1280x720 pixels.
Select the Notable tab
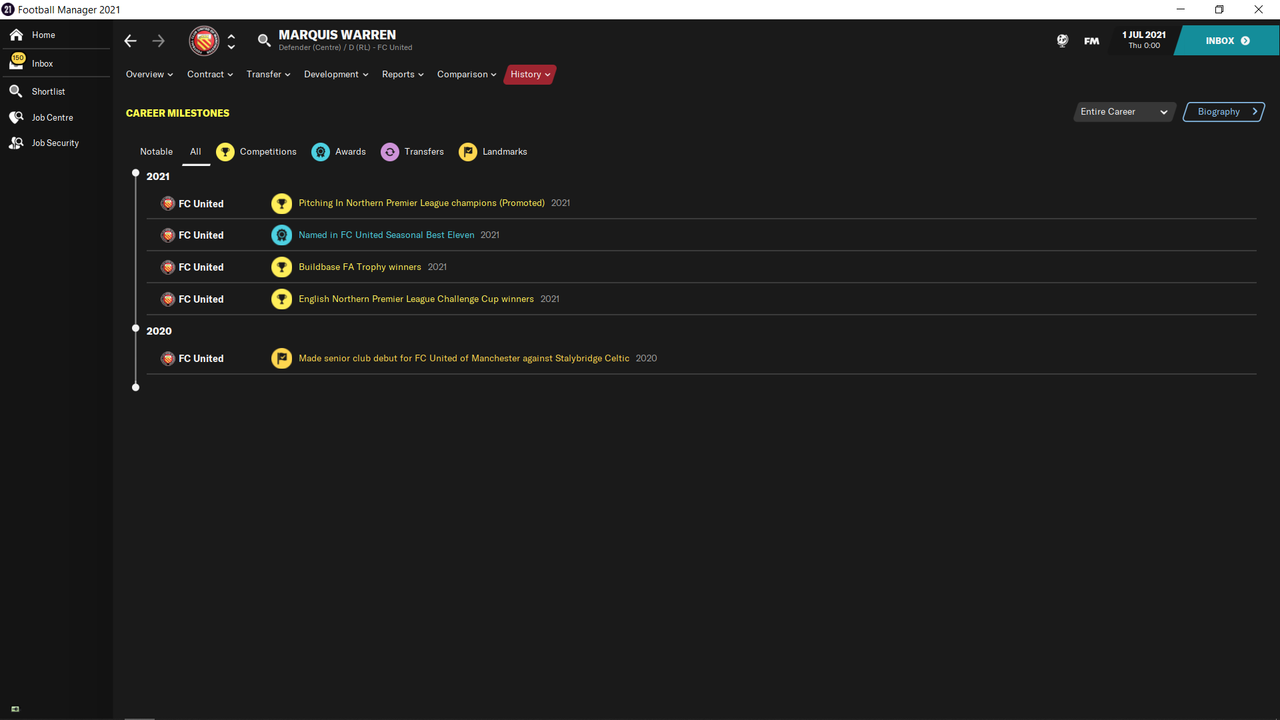point(156,152)
